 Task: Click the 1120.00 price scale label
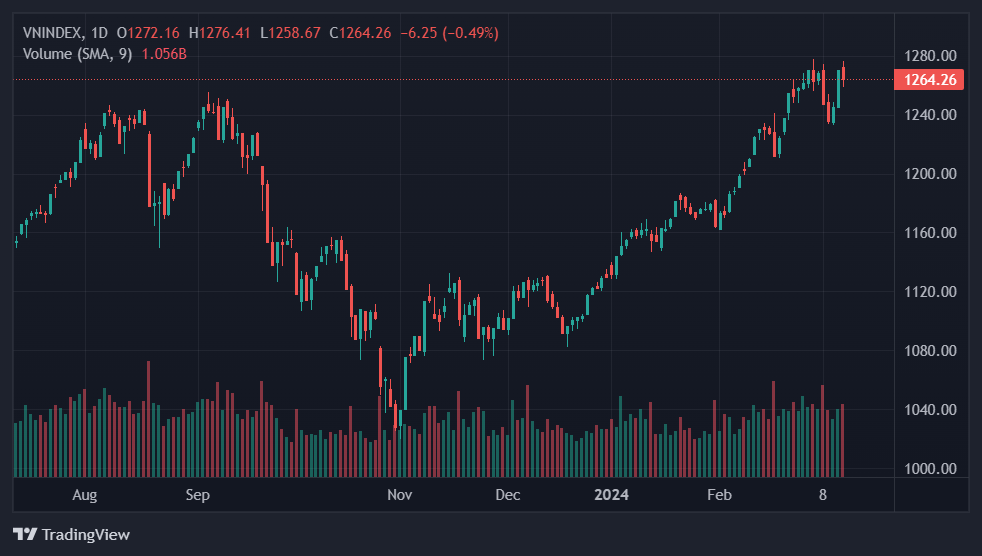930,292
